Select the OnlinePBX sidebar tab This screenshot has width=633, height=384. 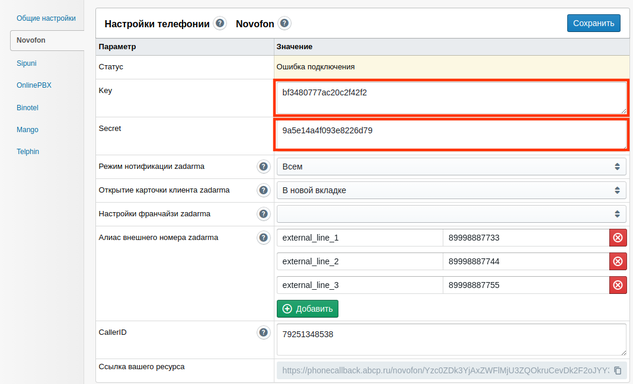click(34, 85)
